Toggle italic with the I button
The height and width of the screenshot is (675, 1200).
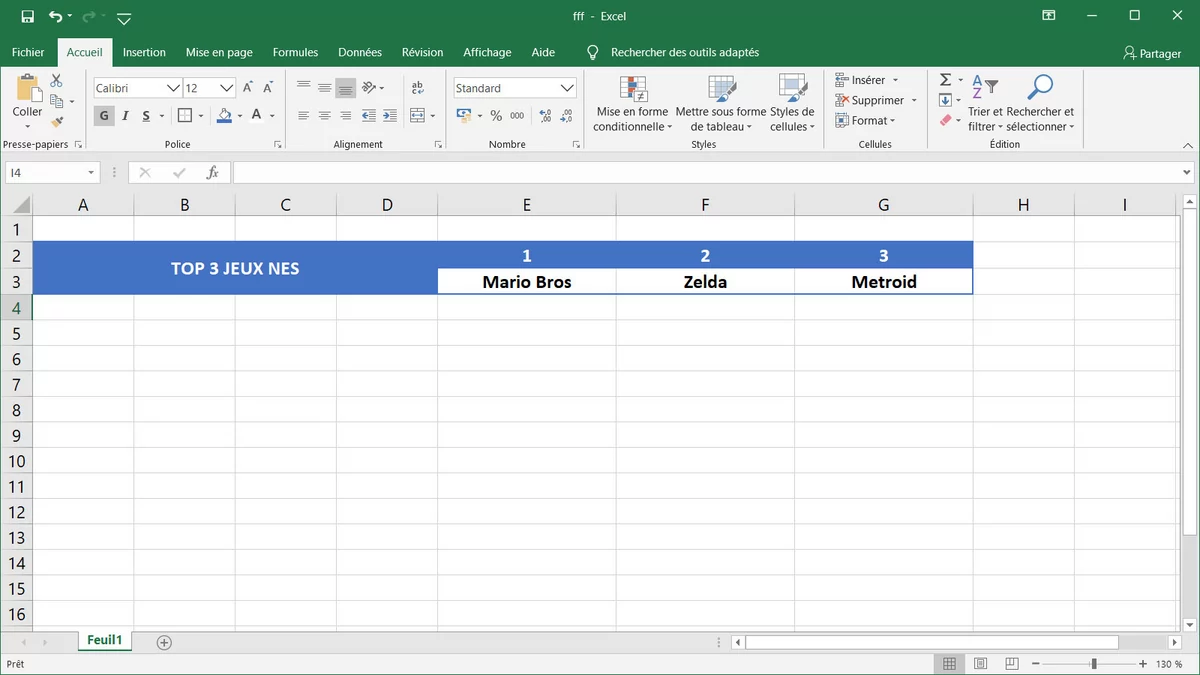pyautogui.click(x=125, y=116)
